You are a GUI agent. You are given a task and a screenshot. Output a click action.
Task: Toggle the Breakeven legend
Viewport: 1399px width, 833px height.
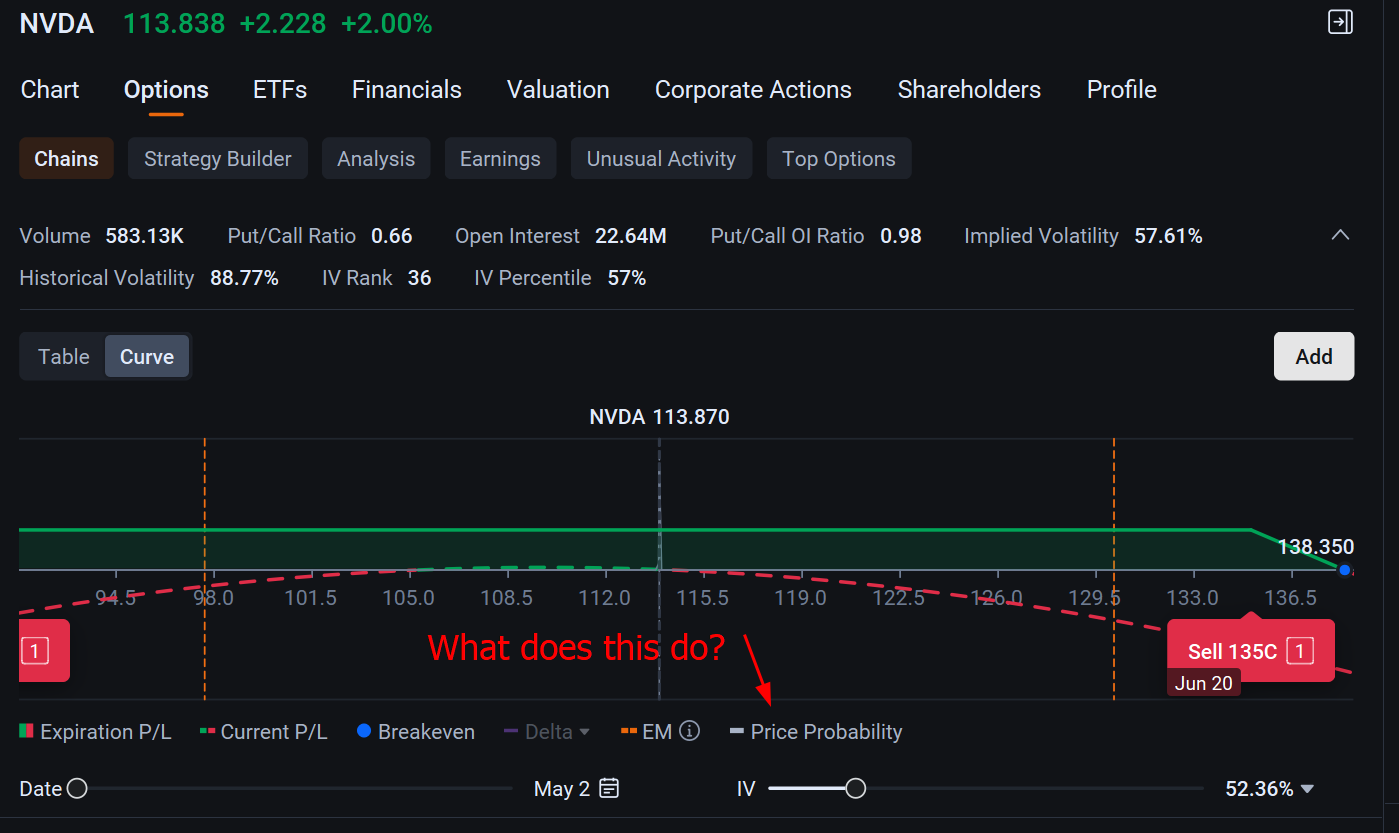point(415,732)
